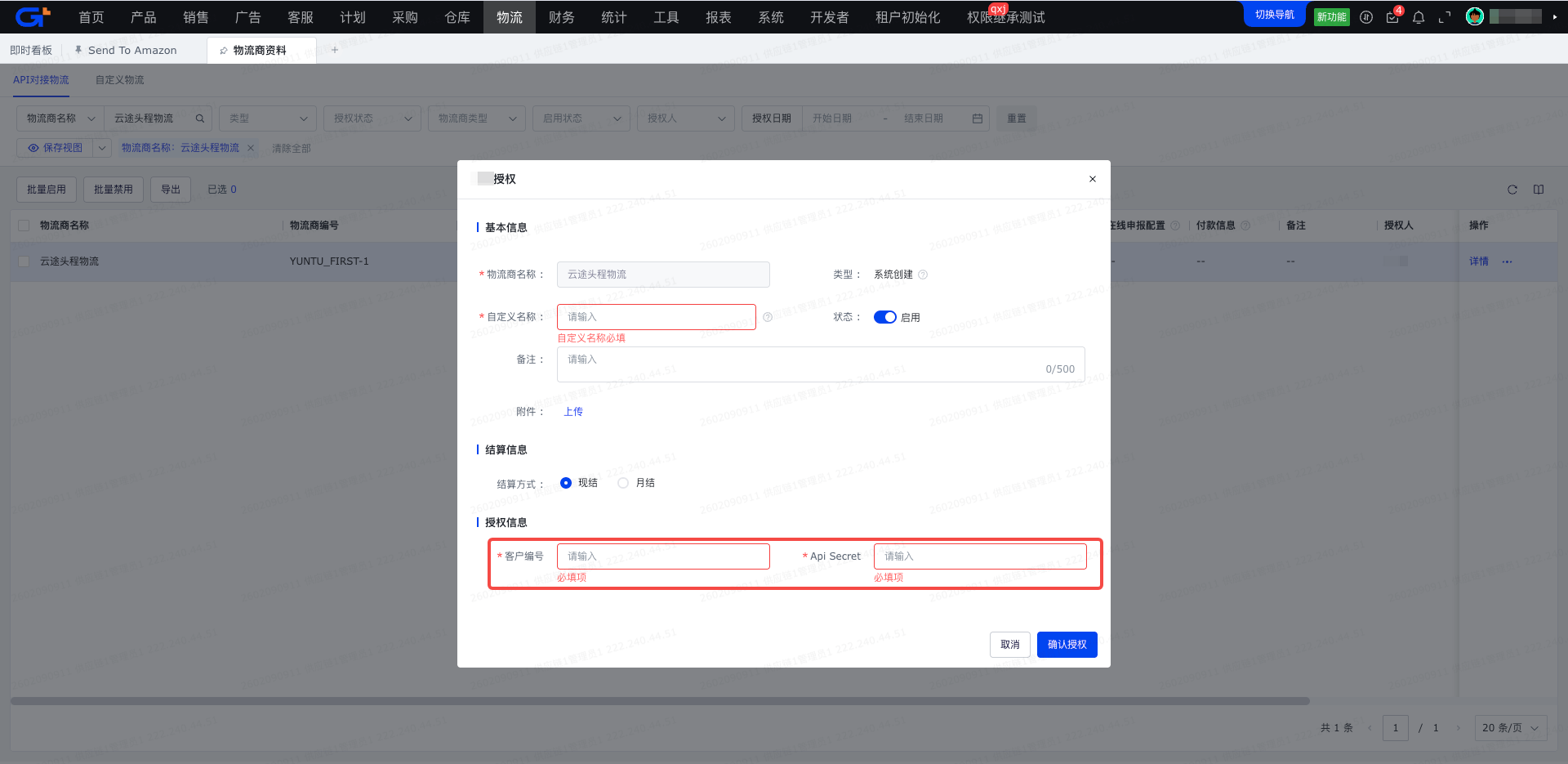Expand the user menu arrow at top right
Screen dimensions: 1568x764
(x=1554, y=16)
